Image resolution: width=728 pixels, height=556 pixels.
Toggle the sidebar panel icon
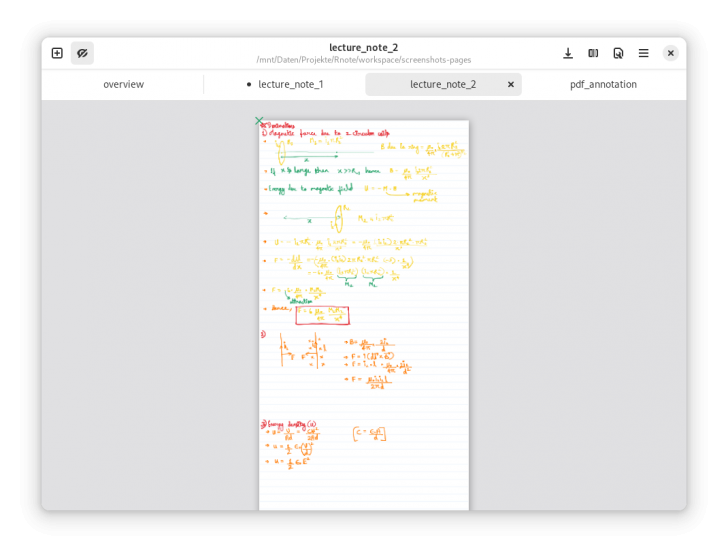pos(593,53)
